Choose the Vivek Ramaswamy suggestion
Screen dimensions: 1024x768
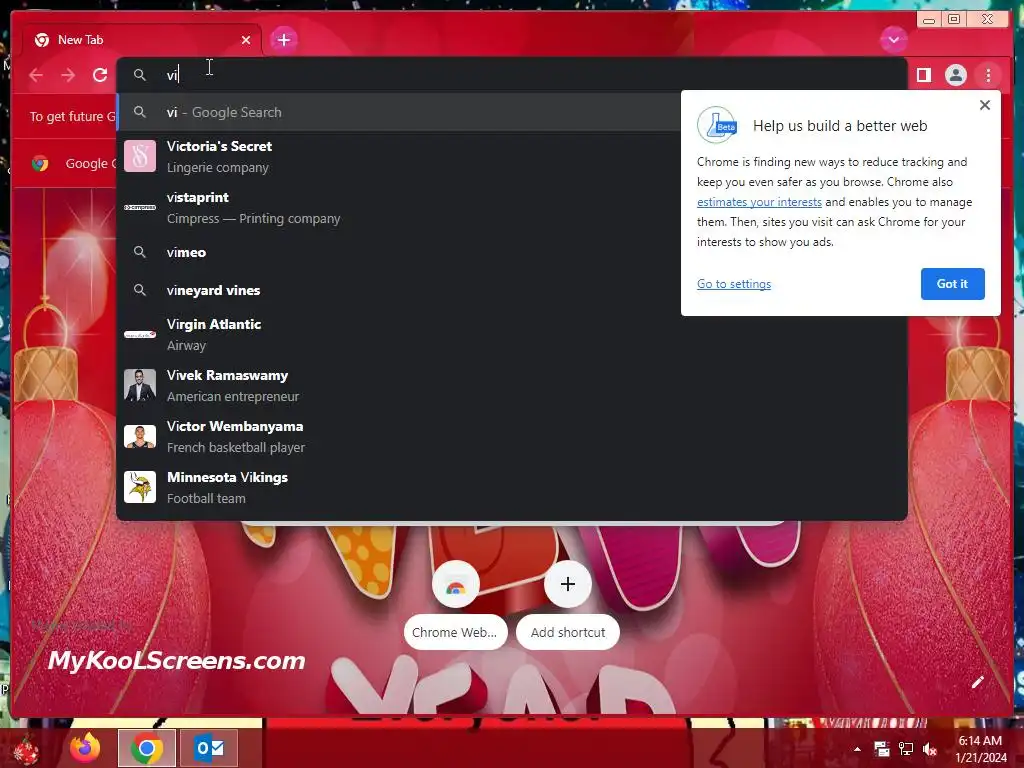coord(511,385)
